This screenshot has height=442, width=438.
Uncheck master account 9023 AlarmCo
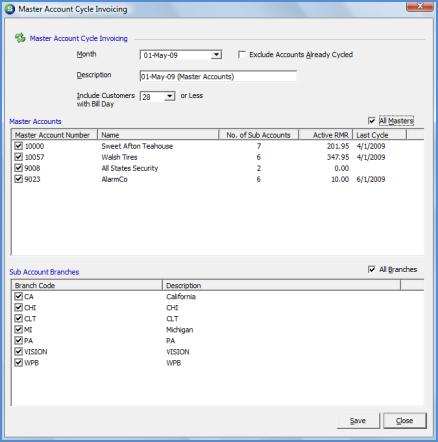pos(19,179)
